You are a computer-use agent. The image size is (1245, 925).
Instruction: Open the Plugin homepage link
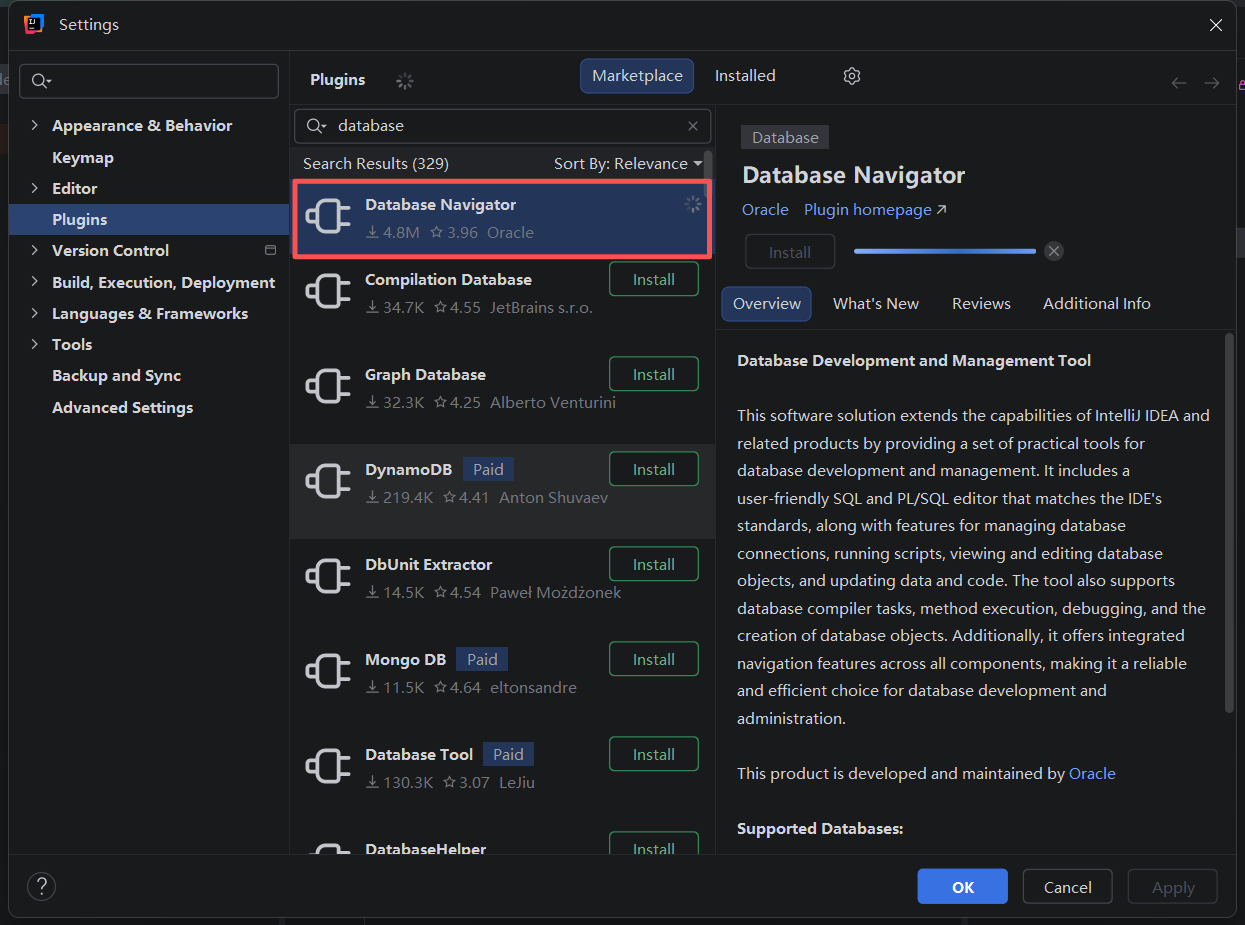[875, 210]
